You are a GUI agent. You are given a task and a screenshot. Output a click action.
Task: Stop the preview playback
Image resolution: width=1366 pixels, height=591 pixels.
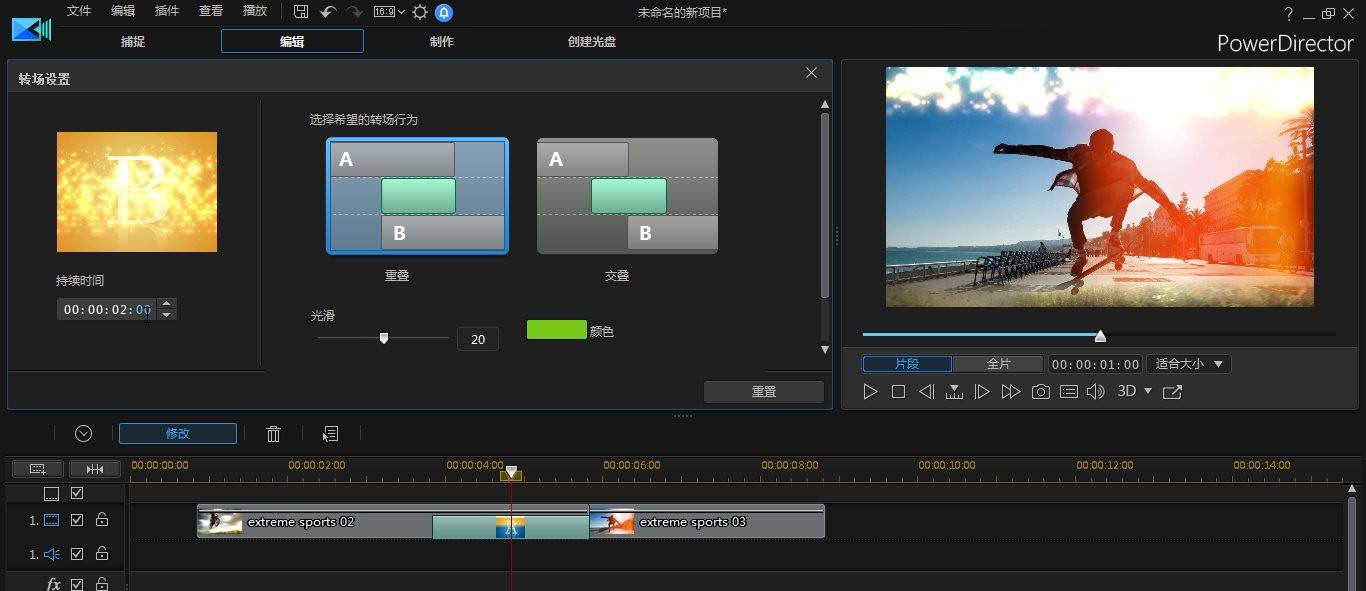pos(898,392)
